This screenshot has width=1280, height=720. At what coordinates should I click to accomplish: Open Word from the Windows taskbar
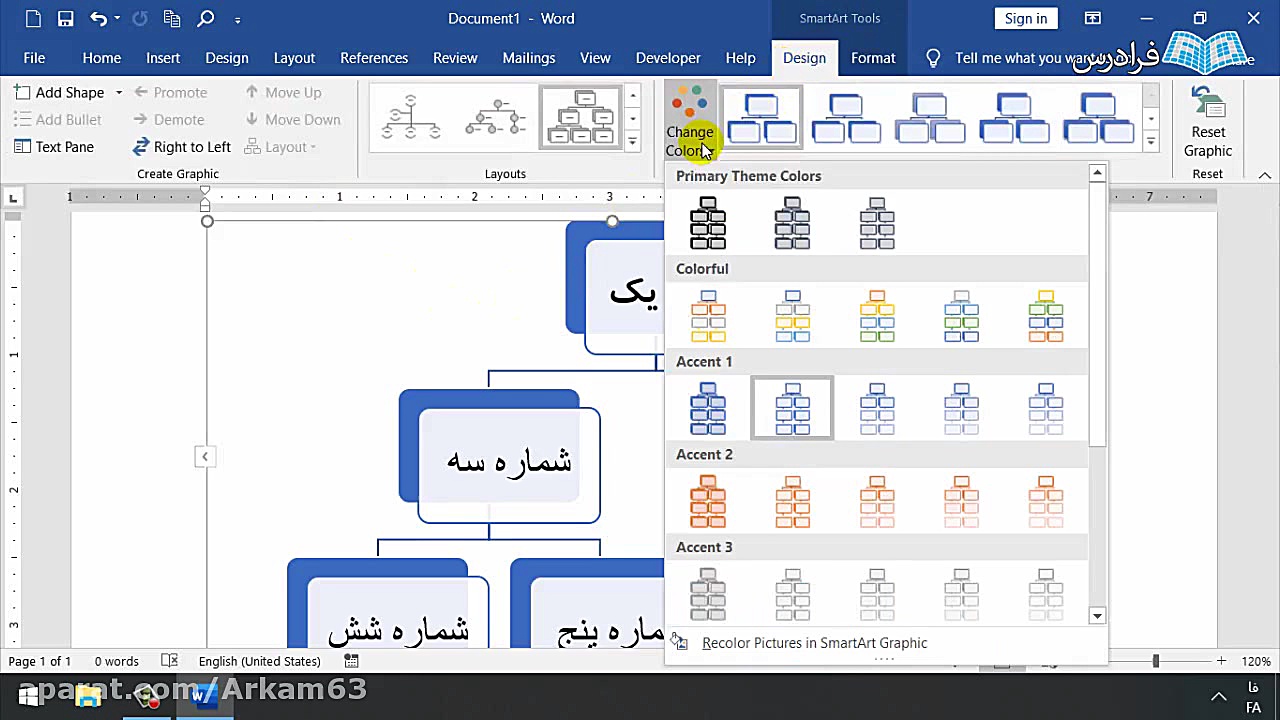coord(205,696)
